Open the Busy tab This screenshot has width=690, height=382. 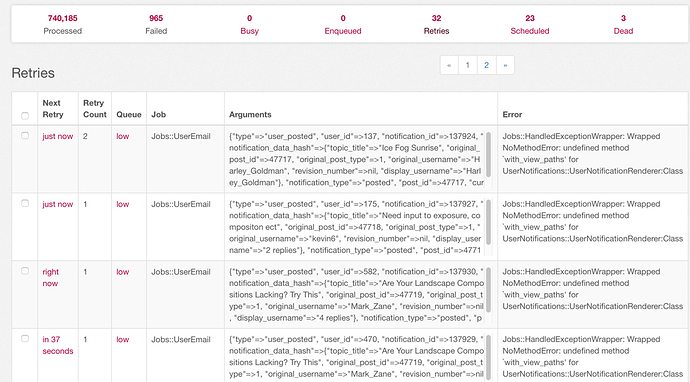click(x=250, y=24)
